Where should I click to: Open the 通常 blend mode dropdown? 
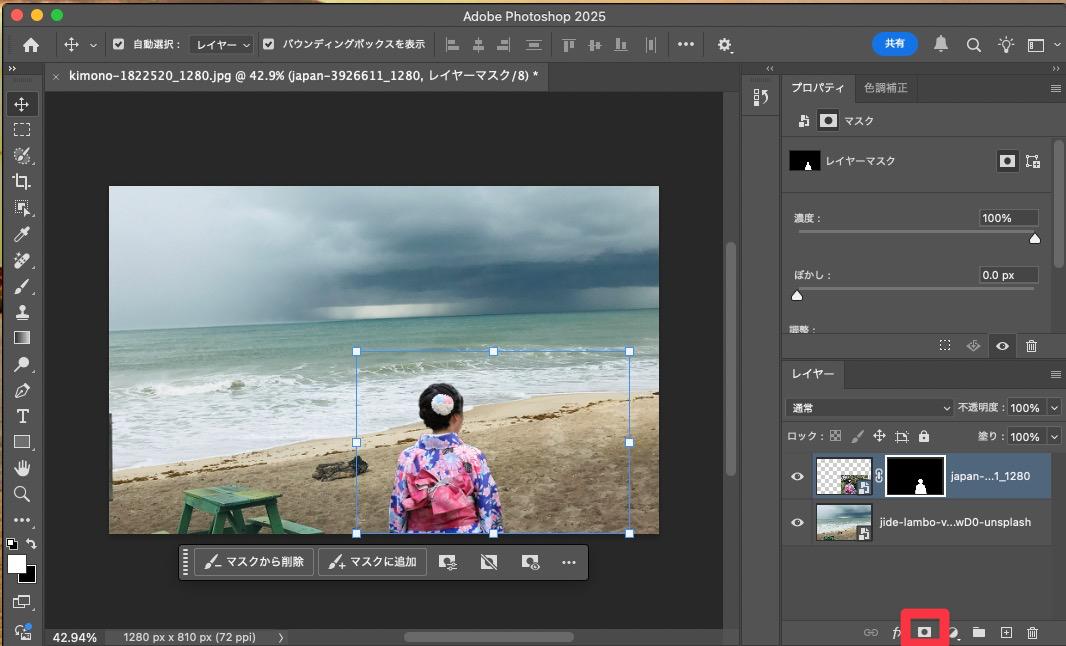point(870,408)
